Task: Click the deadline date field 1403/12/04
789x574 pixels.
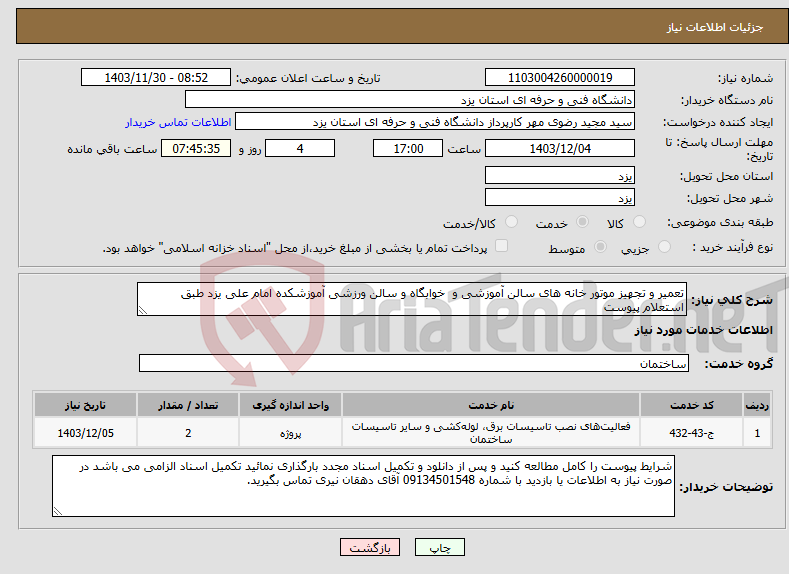Action: tap(560, 148)
